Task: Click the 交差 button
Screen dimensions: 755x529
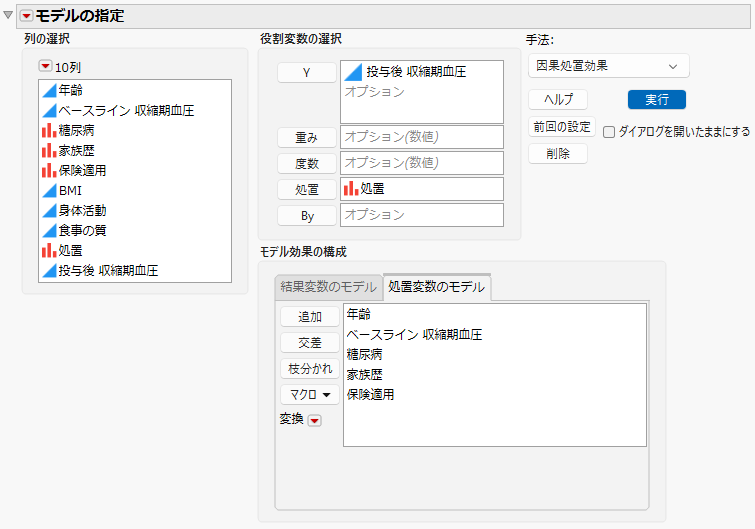Action: click(x=310, y=343)
